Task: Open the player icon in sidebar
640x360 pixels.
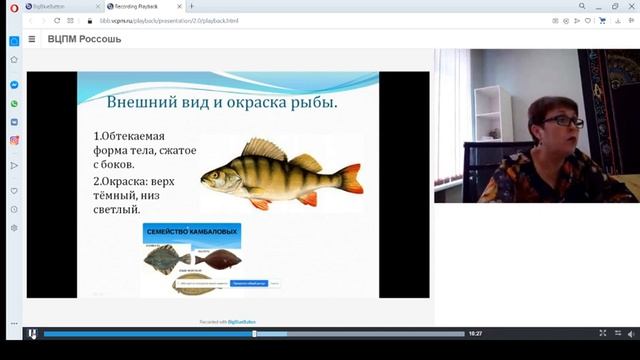Action: (14, 166)
